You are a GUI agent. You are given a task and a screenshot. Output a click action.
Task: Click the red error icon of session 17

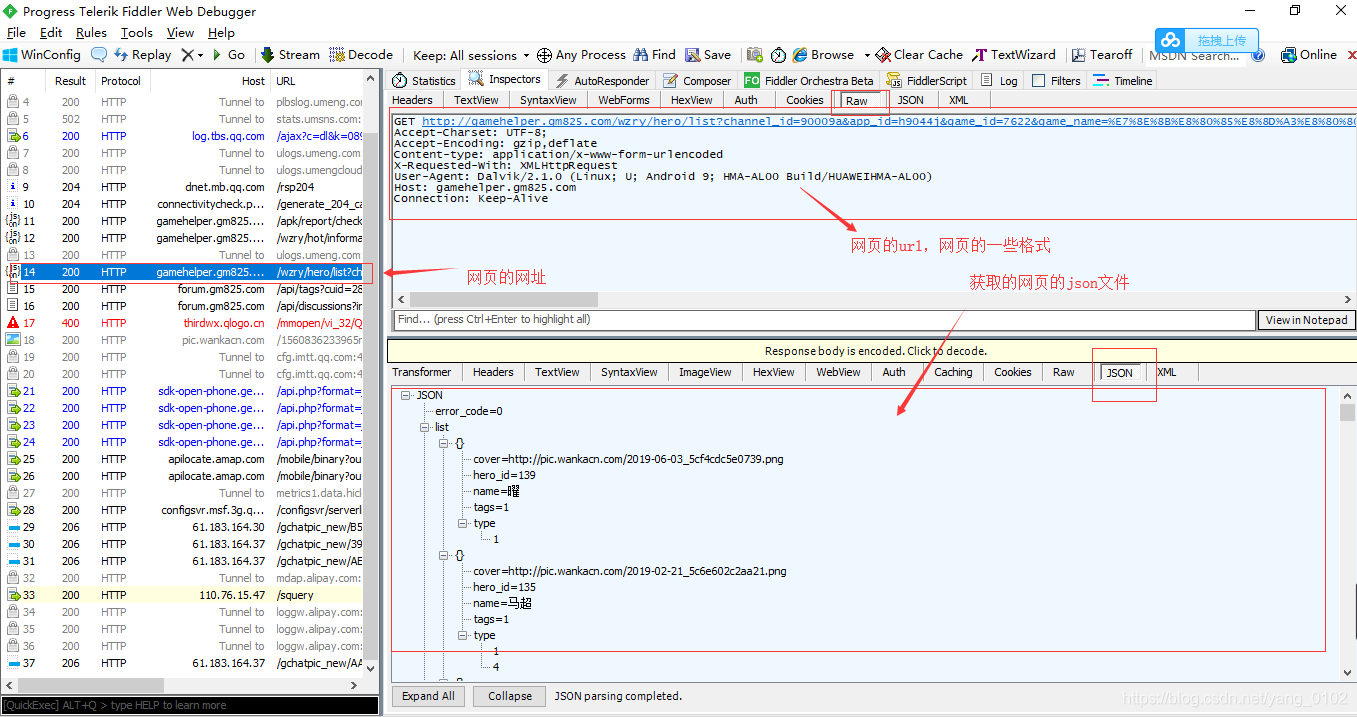(x=13, y=323)
